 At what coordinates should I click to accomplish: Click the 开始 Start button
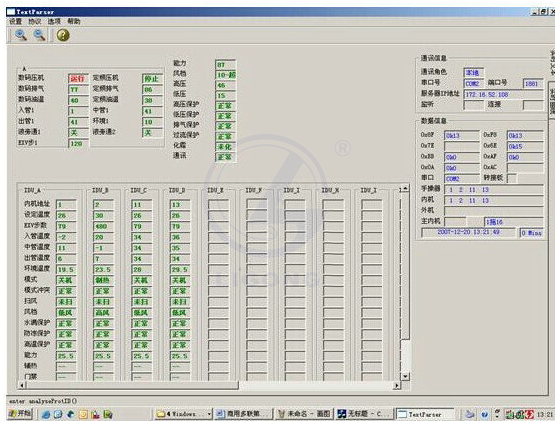(20, 414)
